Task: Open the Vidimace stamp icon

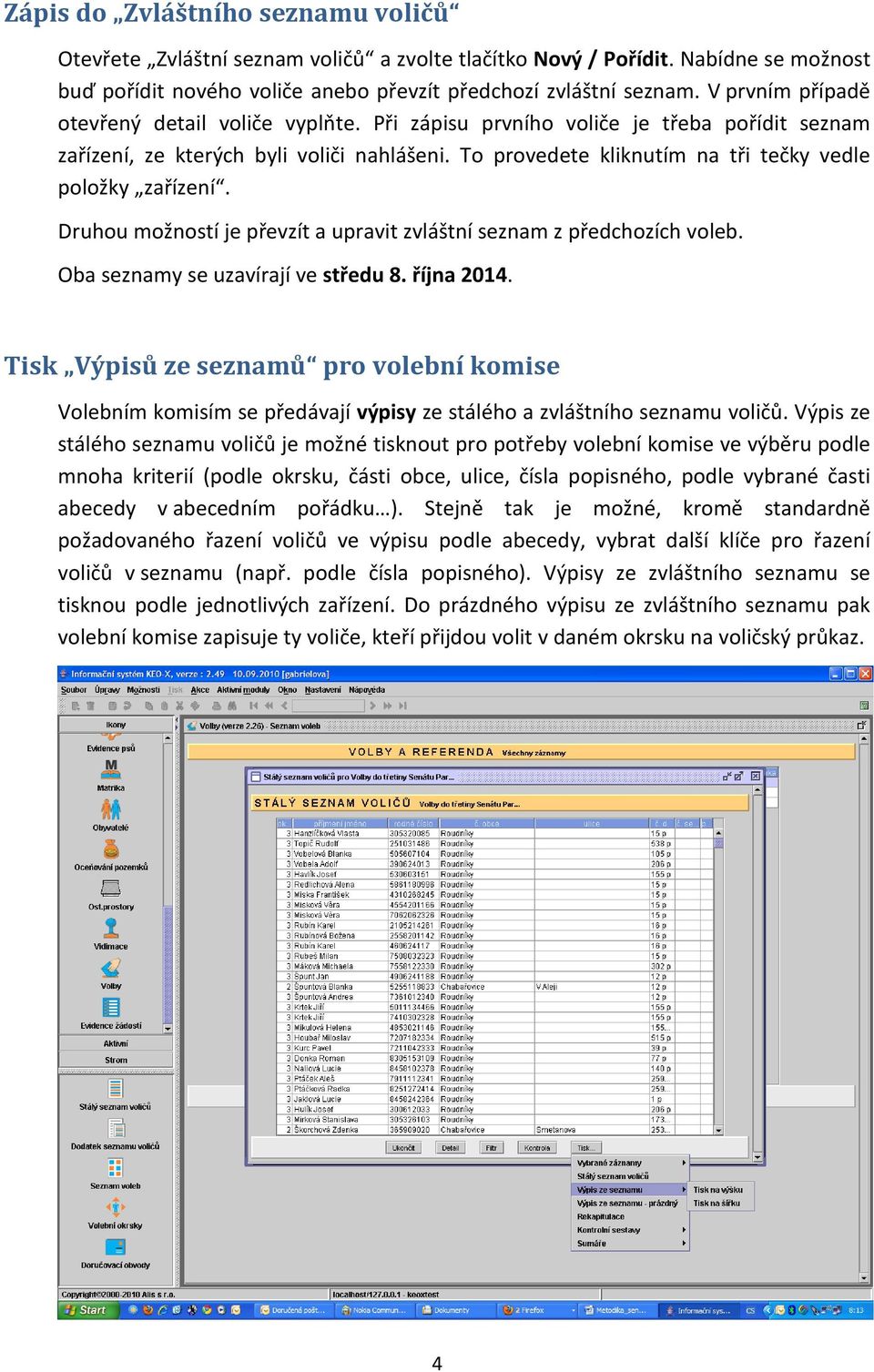Action: [111, 928]
